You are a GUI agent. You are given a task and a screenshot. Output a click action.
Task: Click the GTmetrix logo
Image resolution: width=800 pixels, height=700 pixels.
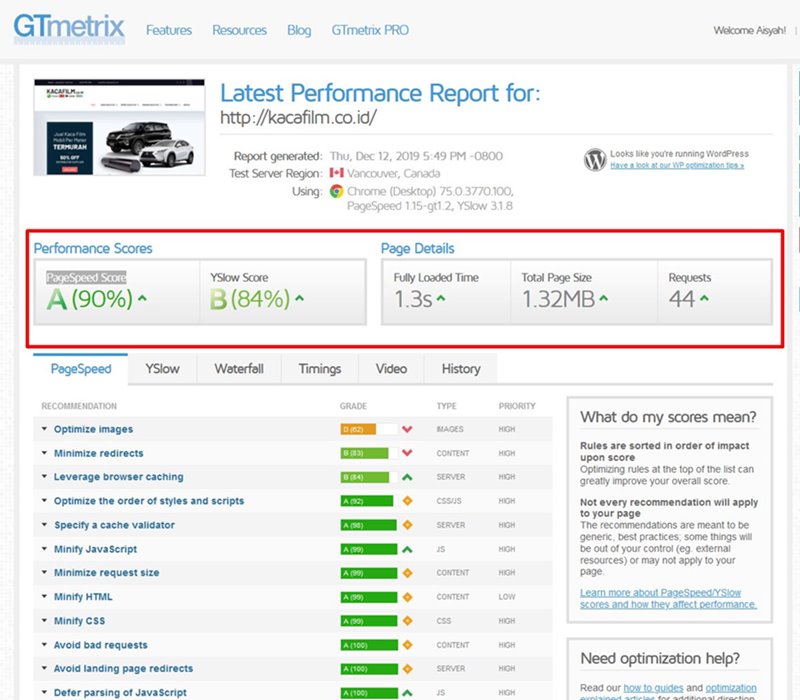click(x=69, y=27)
